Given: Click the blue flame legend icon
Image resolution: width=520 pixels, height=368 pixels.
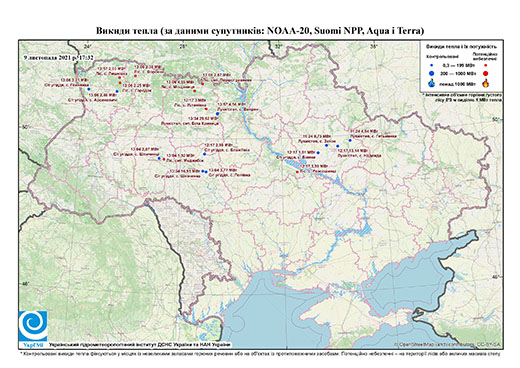Looking at the screenshot, I should pos(432,83).
